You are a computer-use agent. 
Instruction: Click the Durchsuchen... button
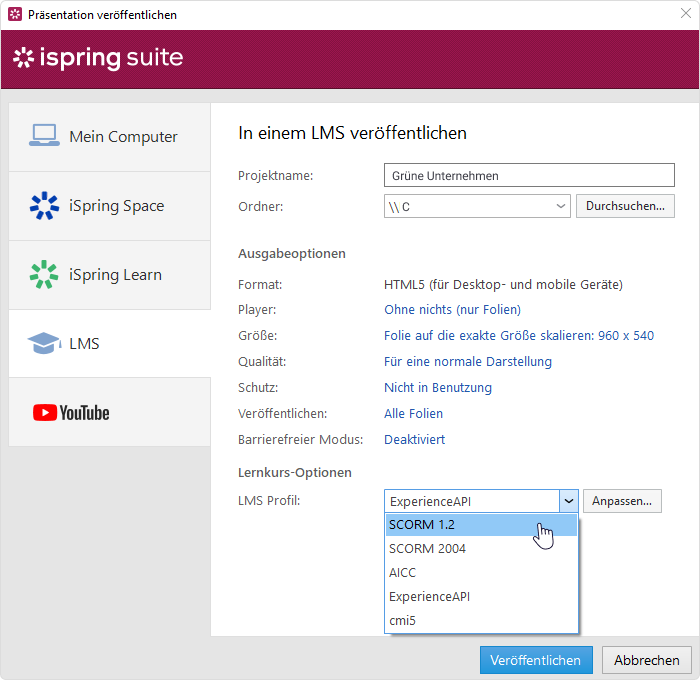(x=625, y=206)
